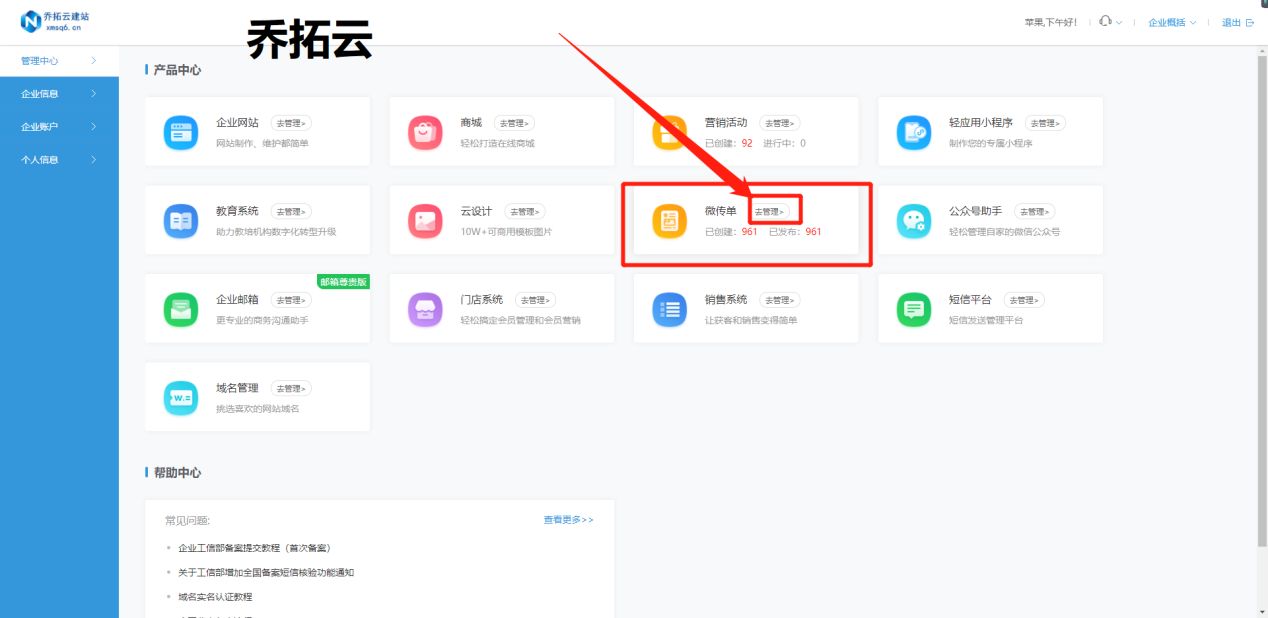This screenshot has height=618, width=1268.
Task: Click the 营销活动 orange icon
Action: coord(669,132)
